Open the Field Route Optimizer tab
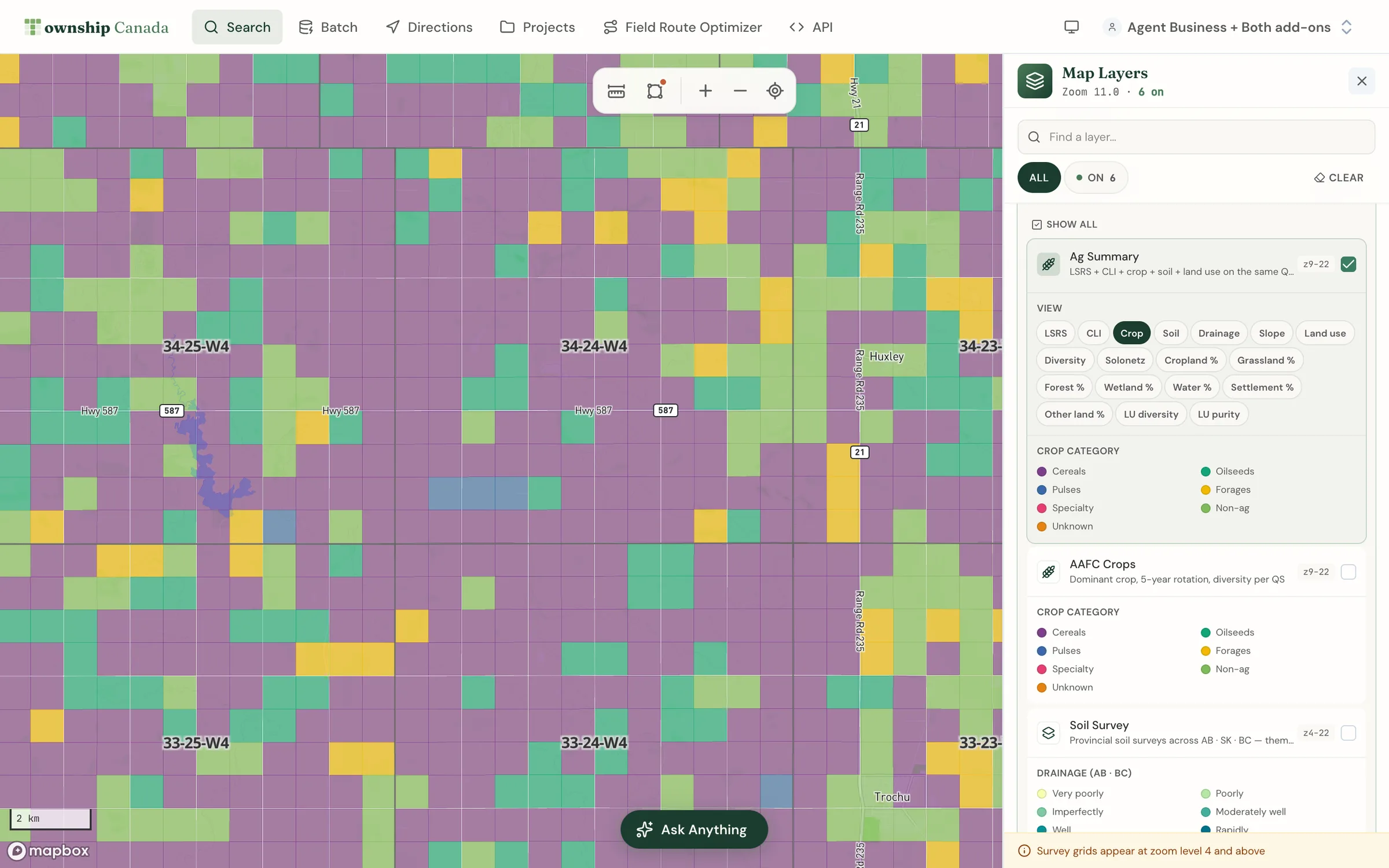This screenshot has height=868, width=1389. [683, 27]
